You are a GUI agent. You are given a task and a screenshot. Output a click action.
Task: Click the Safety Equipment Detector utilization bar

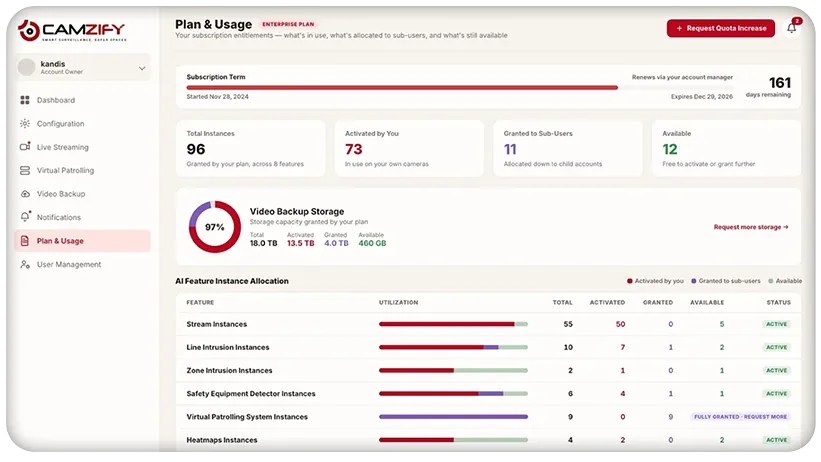453,393
